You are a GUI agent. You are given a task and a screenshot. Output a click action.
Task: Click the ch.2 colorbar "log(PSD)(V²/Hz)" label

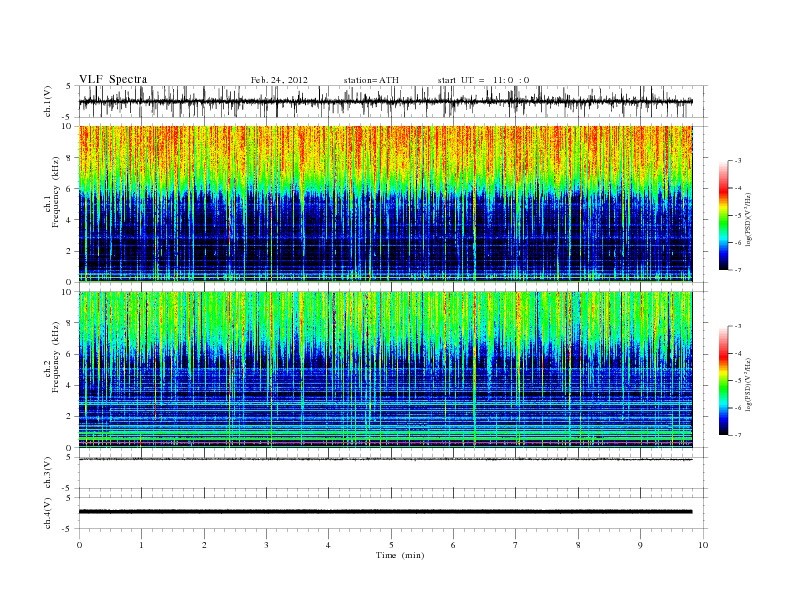[748, 384]
